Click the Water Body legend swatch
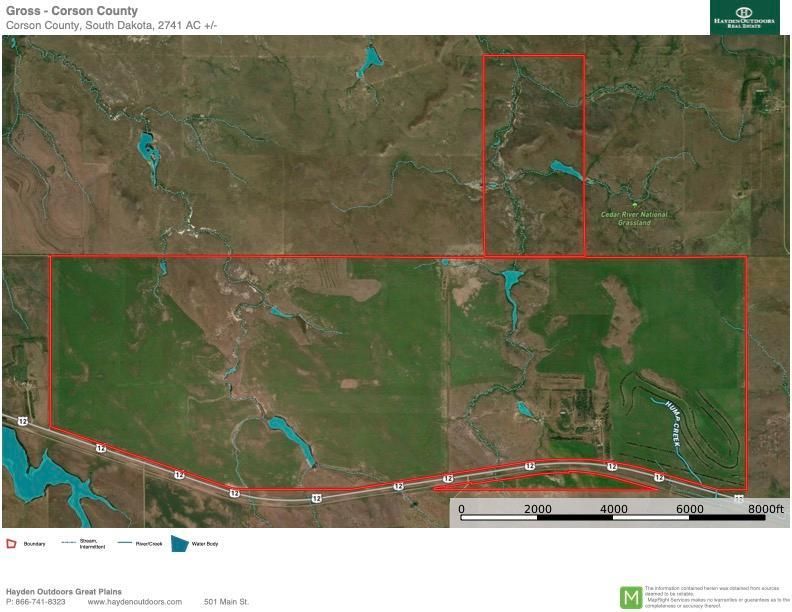 [180, 544]
